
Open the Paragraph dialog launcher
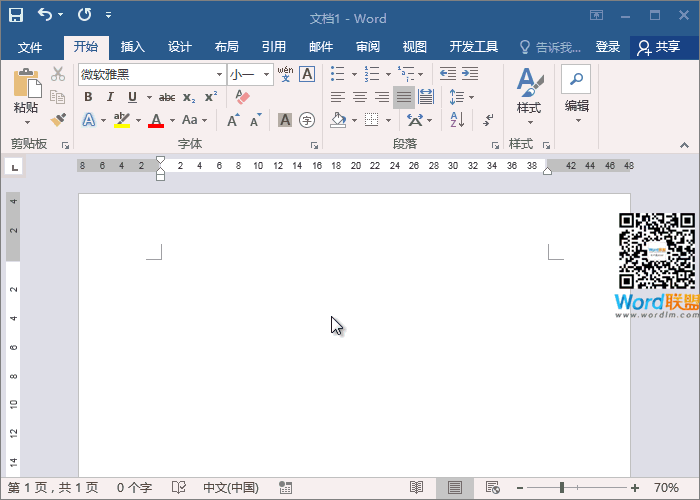[495, 146]
